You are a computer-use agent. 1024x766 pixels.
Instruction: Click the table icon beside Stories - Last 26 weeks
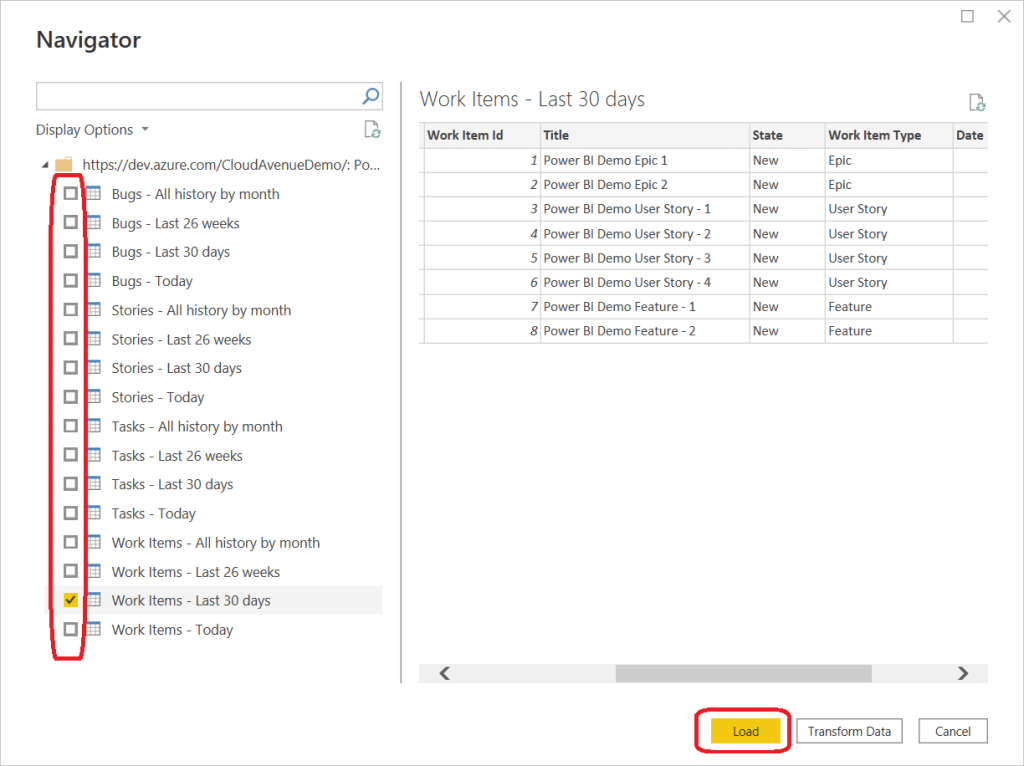(x=95, y=339)
